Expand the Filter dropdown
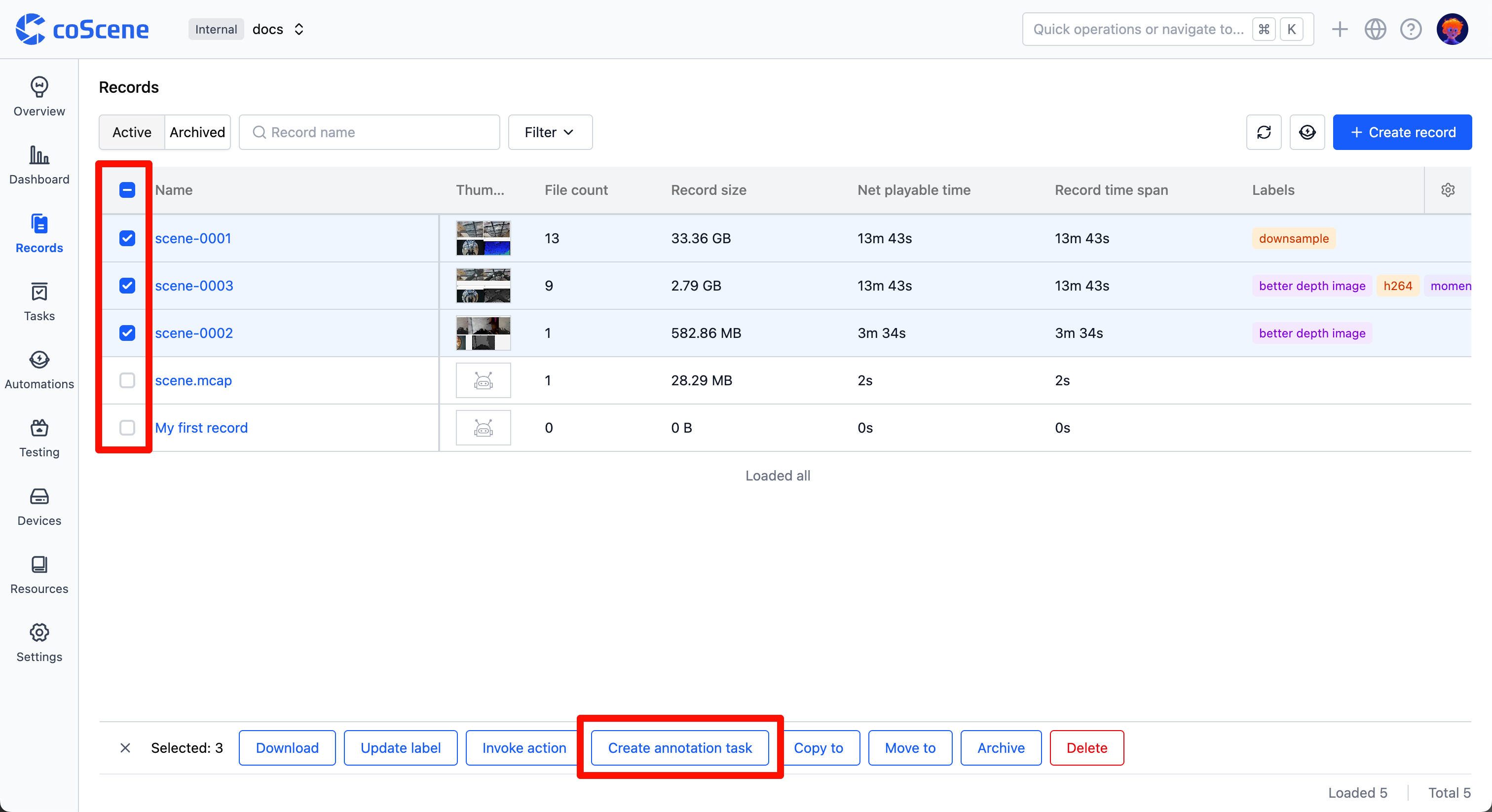This screenshot has width=1492, height=812. coord(550,132)
